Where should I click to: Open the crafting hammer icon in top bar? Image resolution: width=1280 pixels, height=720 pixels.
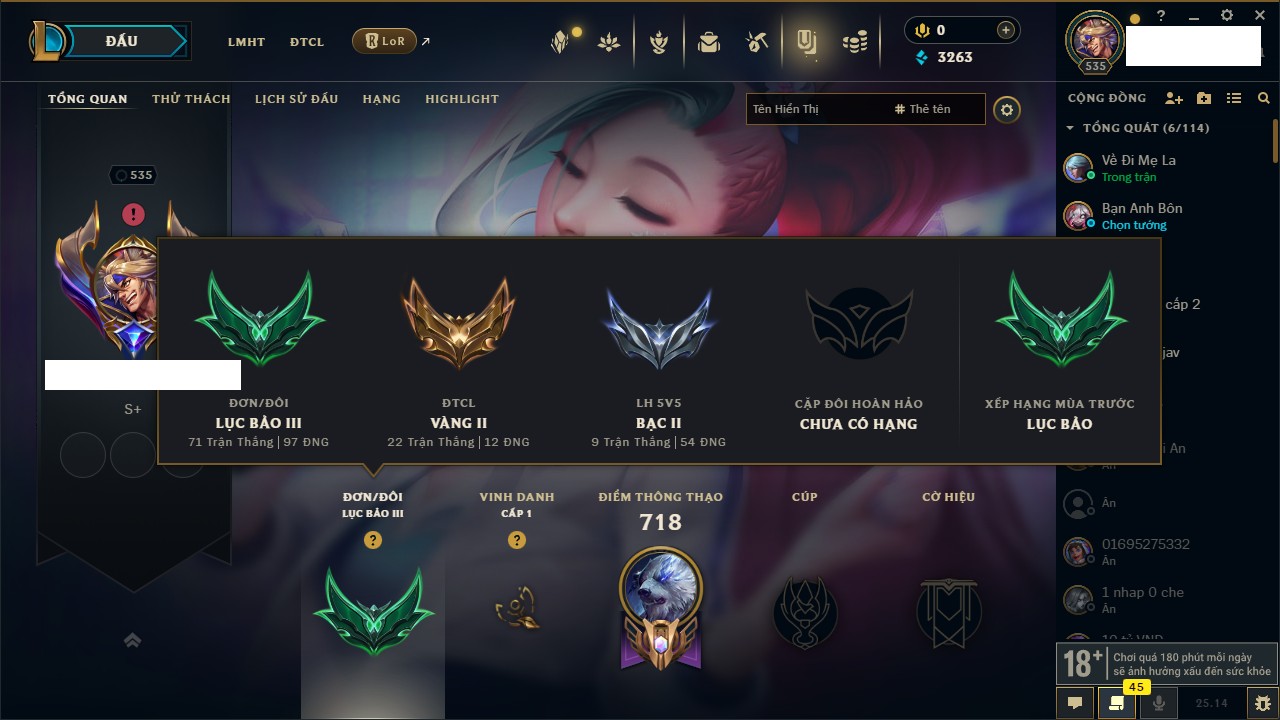(x=757, y=42)
